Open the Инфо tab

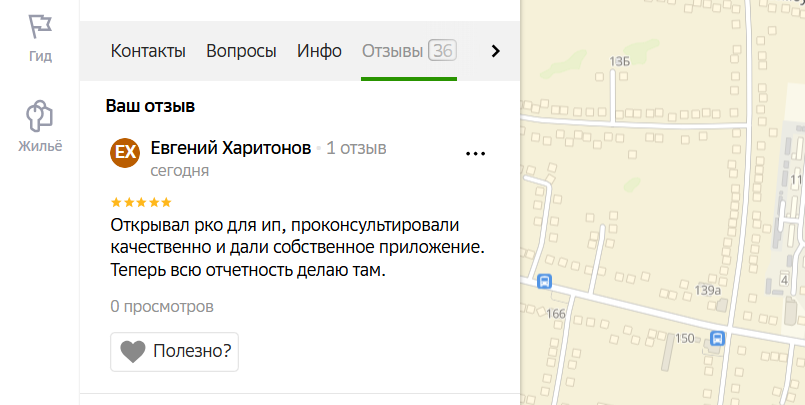pyautogui.click(x=319, y=51)
